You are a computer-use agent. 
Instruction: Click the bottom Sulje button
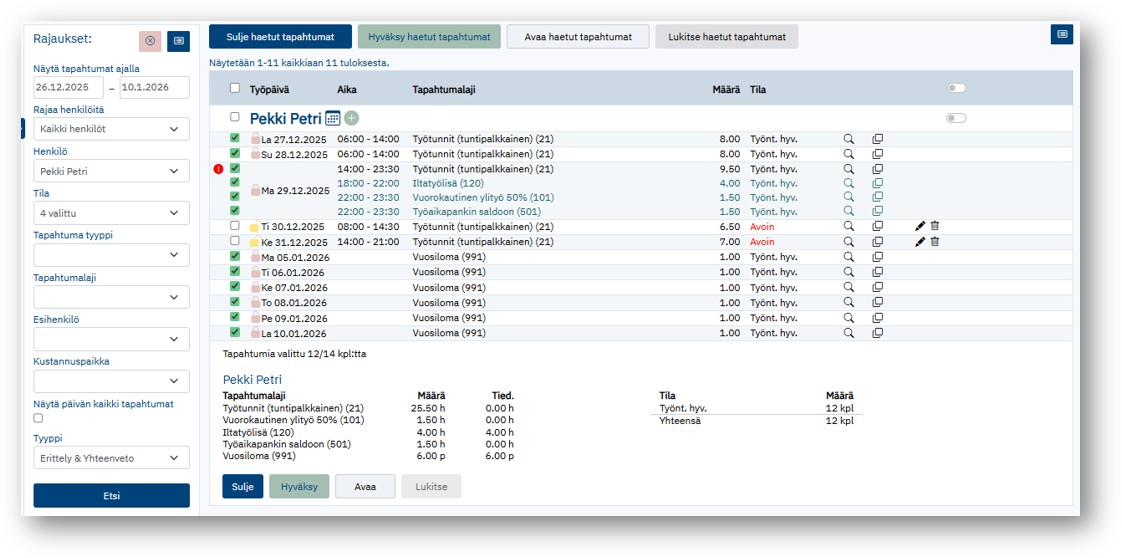(x=243, y=486)
